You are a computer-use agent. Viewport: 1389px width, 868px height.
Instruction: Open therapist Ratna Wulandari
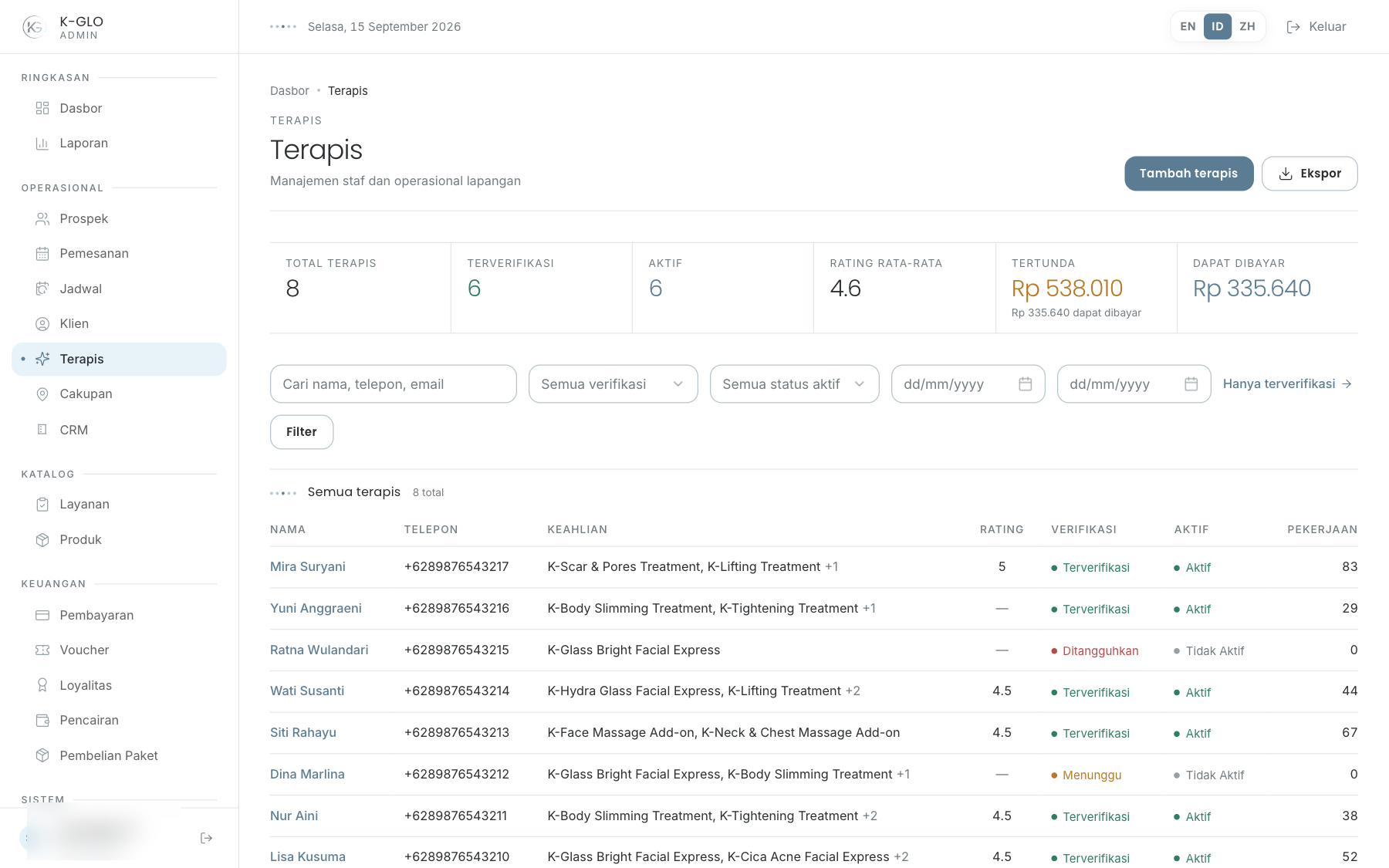(319, 650)
